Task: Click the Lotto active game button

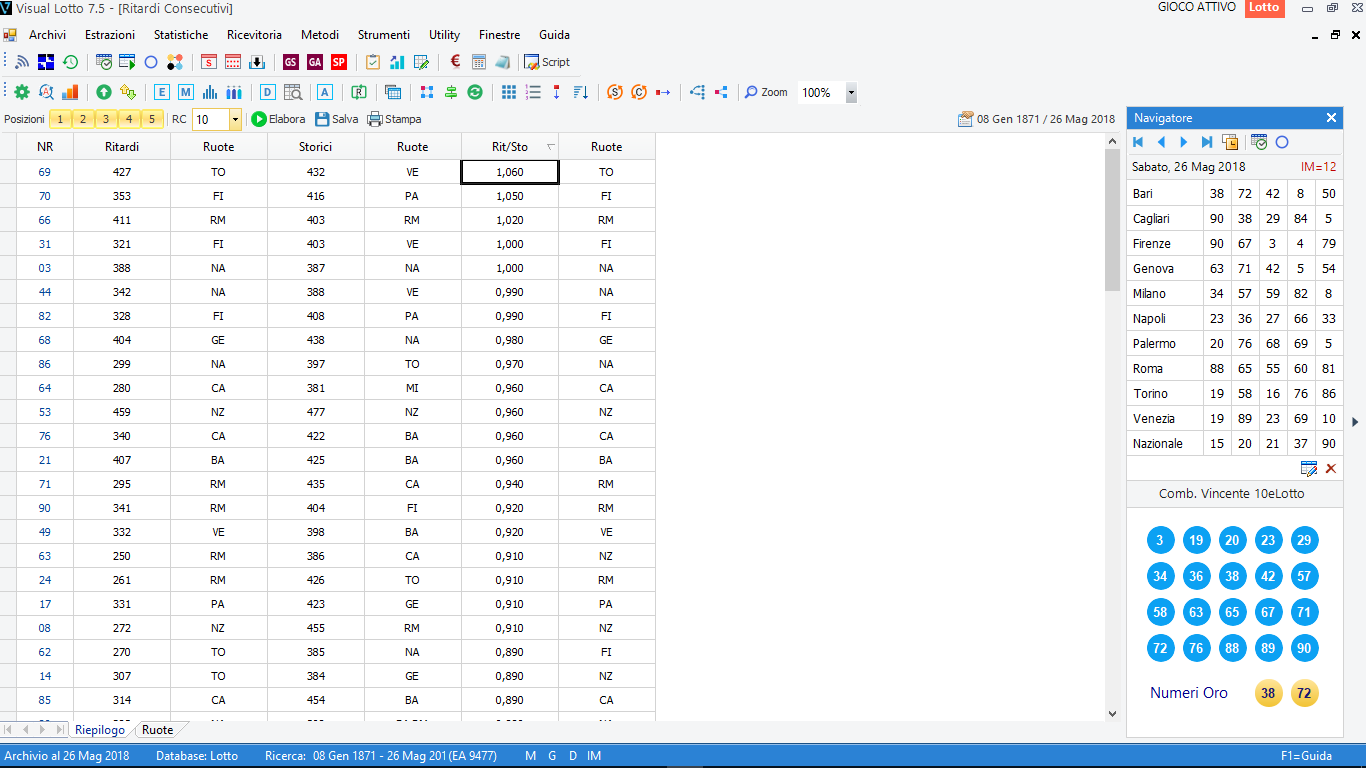Action: point(1264,7)
